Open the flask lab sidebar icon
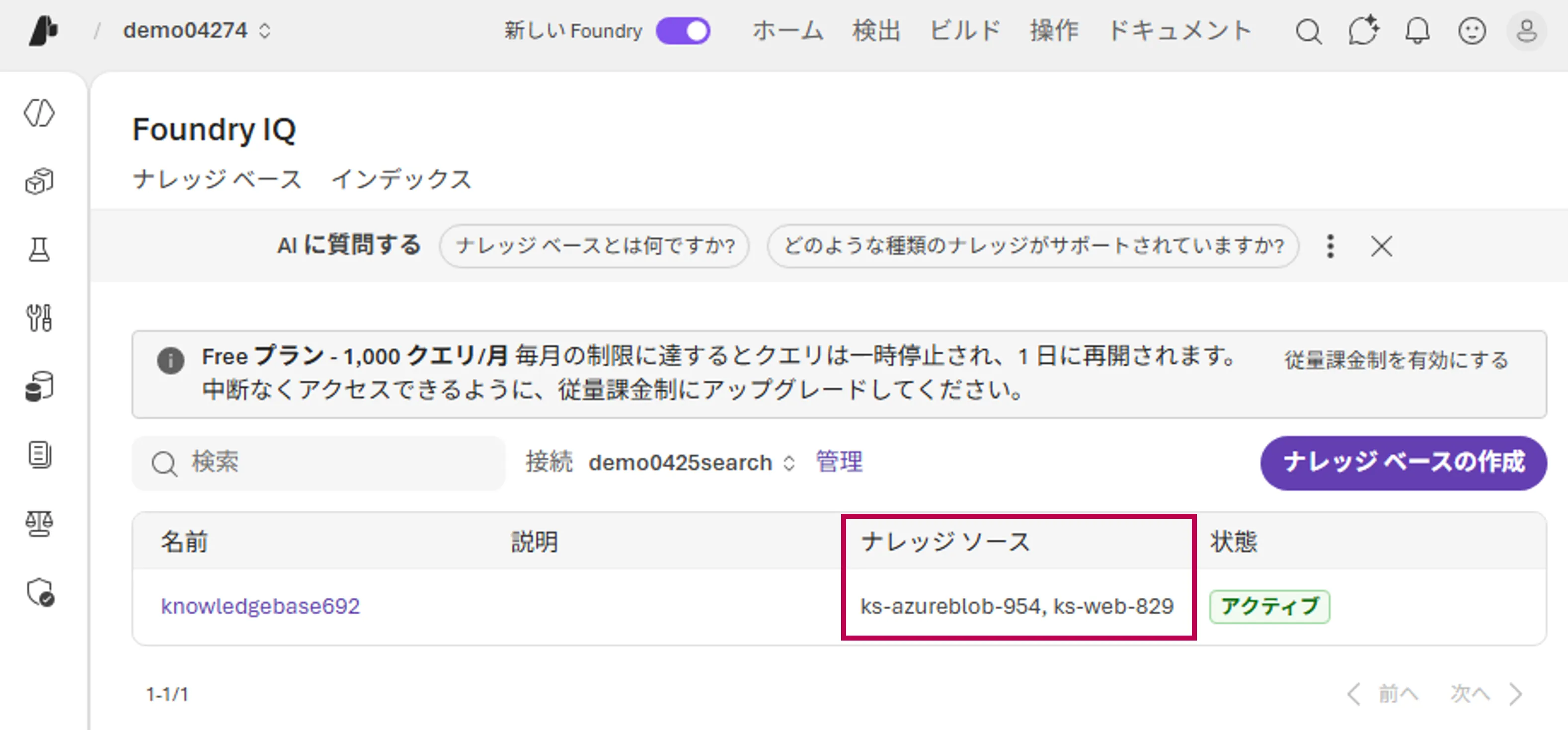Screen dimensions: 1568x730 [40, 249]
